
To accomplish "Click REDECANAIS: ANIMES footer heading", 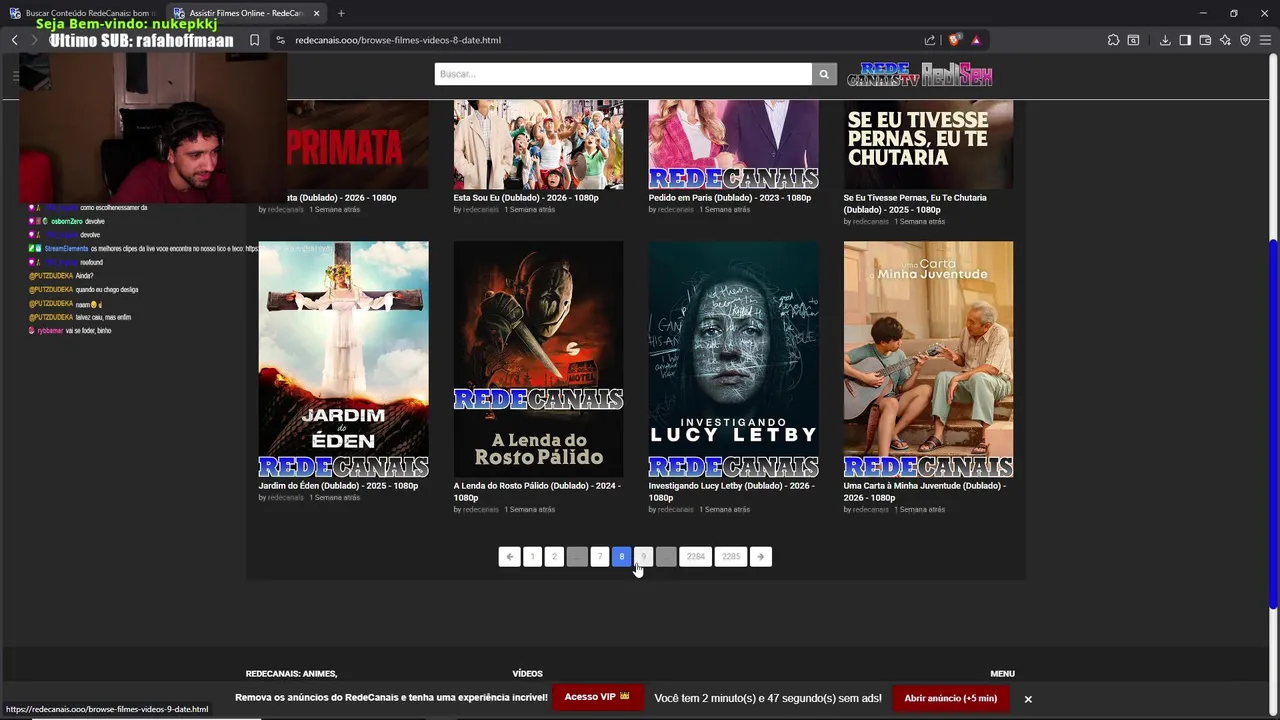I will 291,674.
